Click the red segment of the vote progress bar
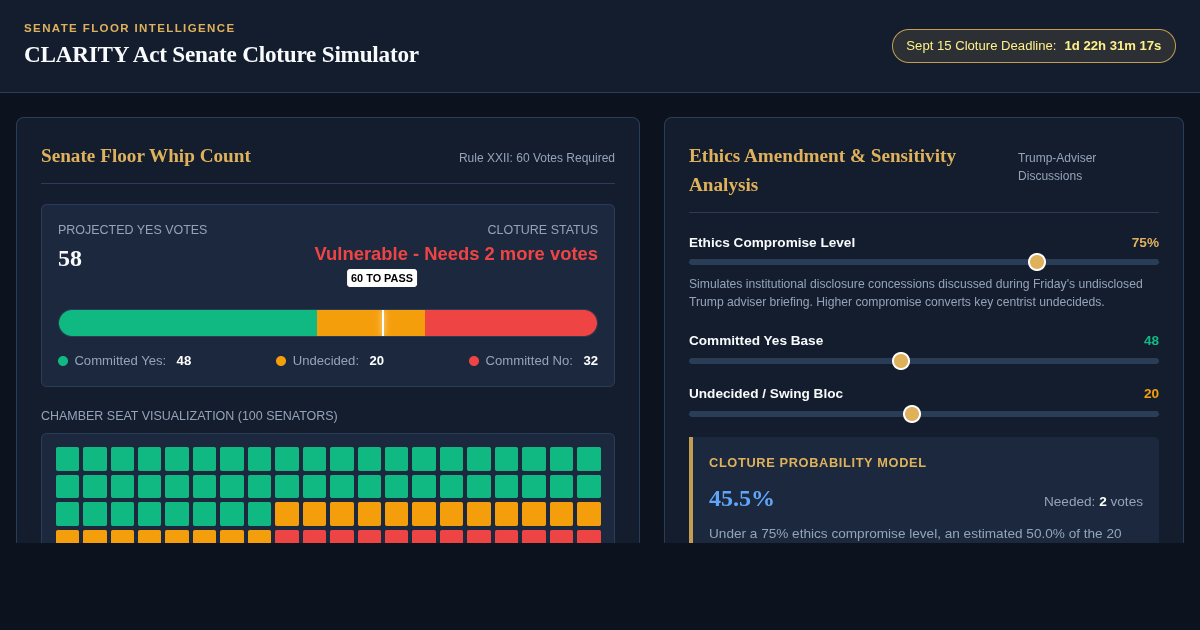 [x=511, y=323]
